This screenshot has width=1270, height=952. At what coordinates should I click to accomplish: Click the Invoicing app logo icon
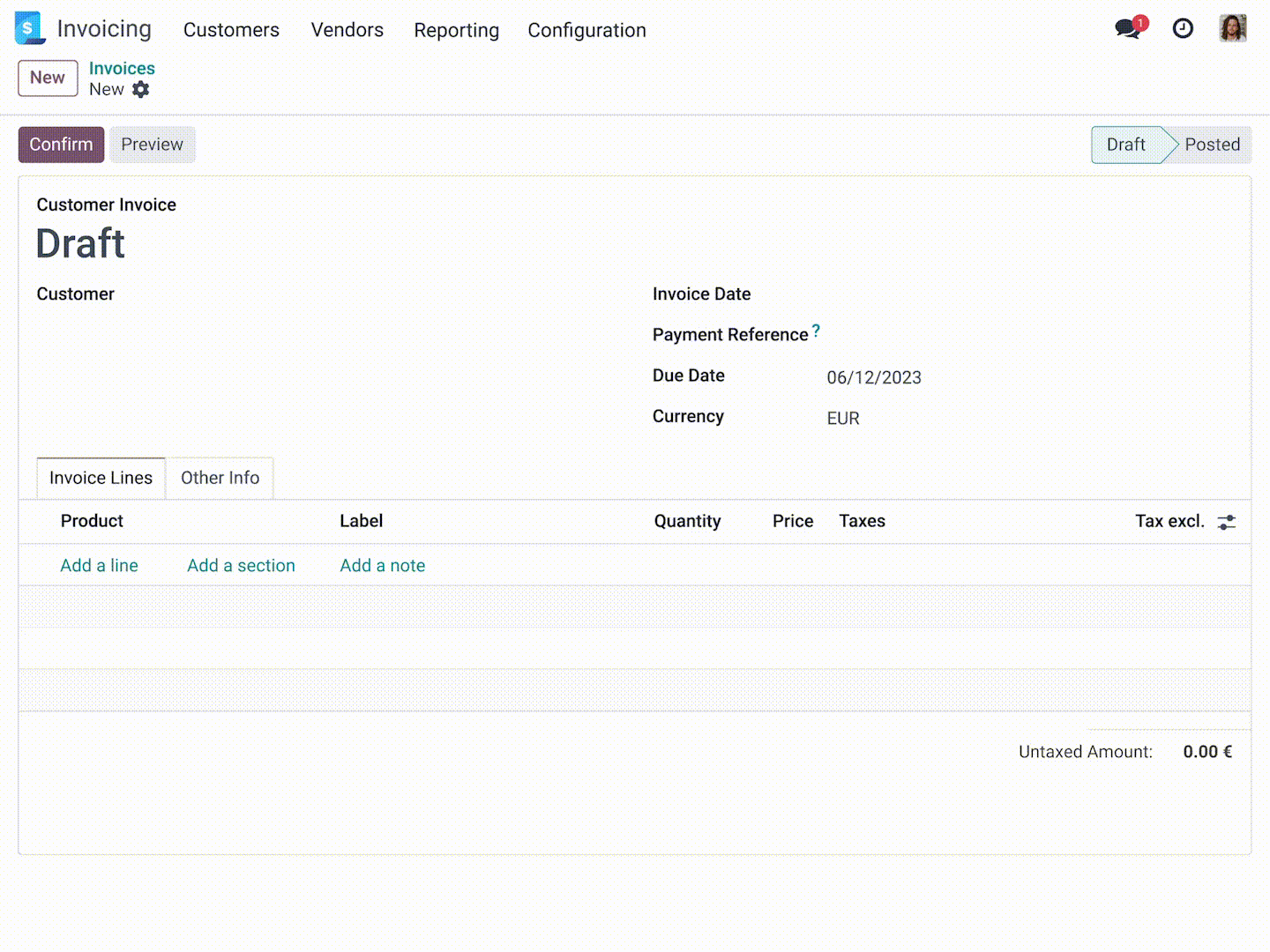[x=28, y=28]
